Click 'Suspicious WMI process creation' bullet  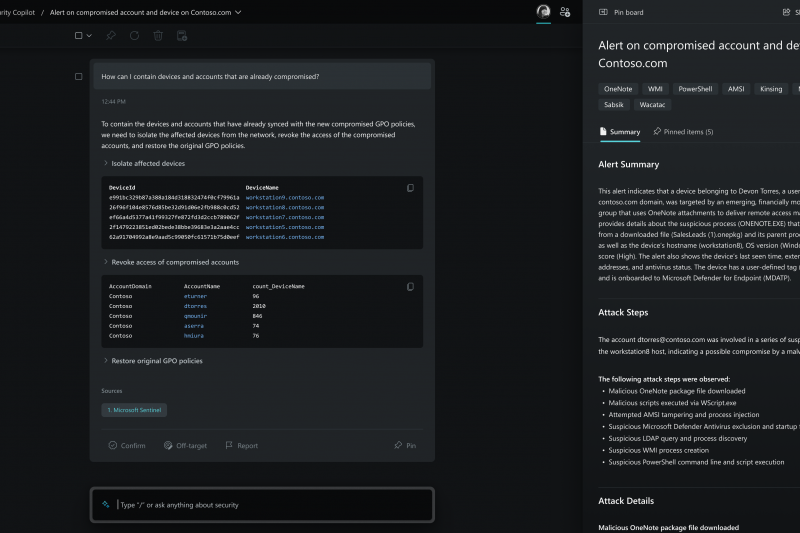[x=659, y=450]
